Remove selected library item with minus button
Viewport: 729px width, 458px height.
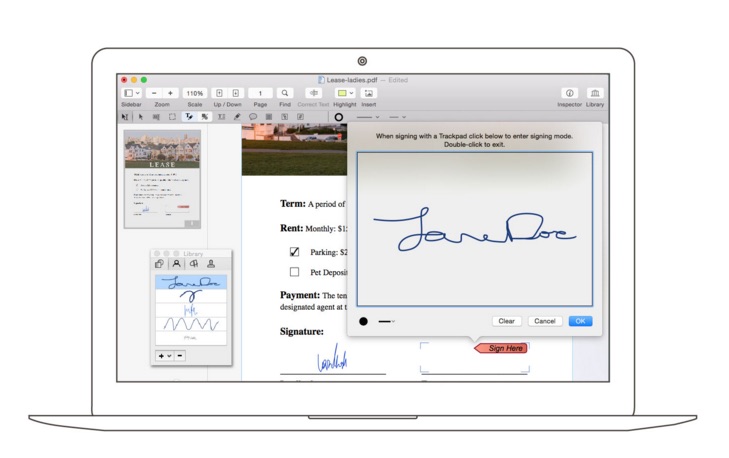(x=180, y=355)
